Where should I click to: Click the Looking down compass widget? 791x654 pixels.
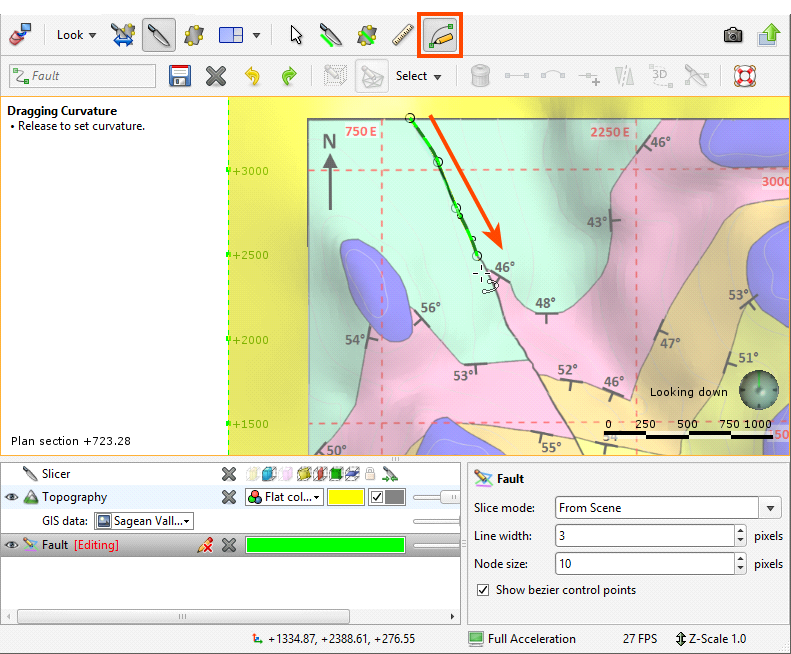758,390
